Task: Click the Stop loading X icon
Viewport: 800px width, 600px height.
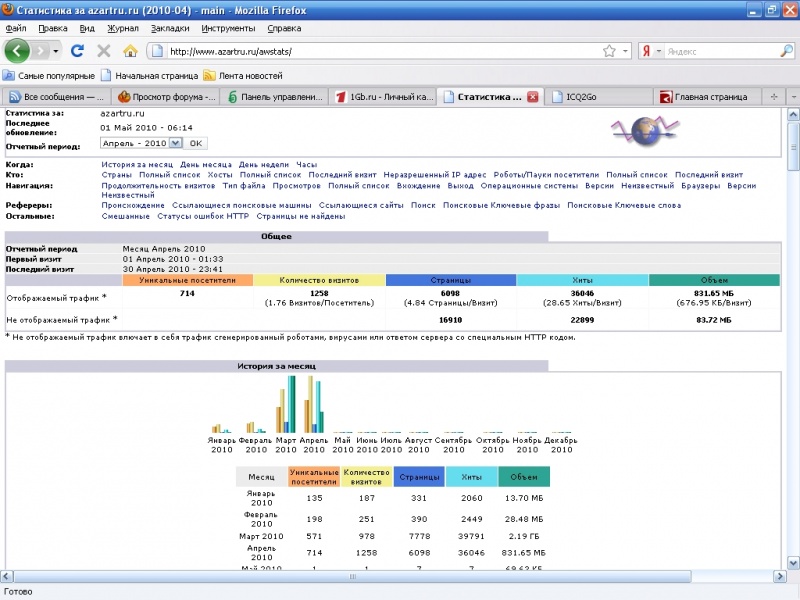Action: tap(103, 50)
